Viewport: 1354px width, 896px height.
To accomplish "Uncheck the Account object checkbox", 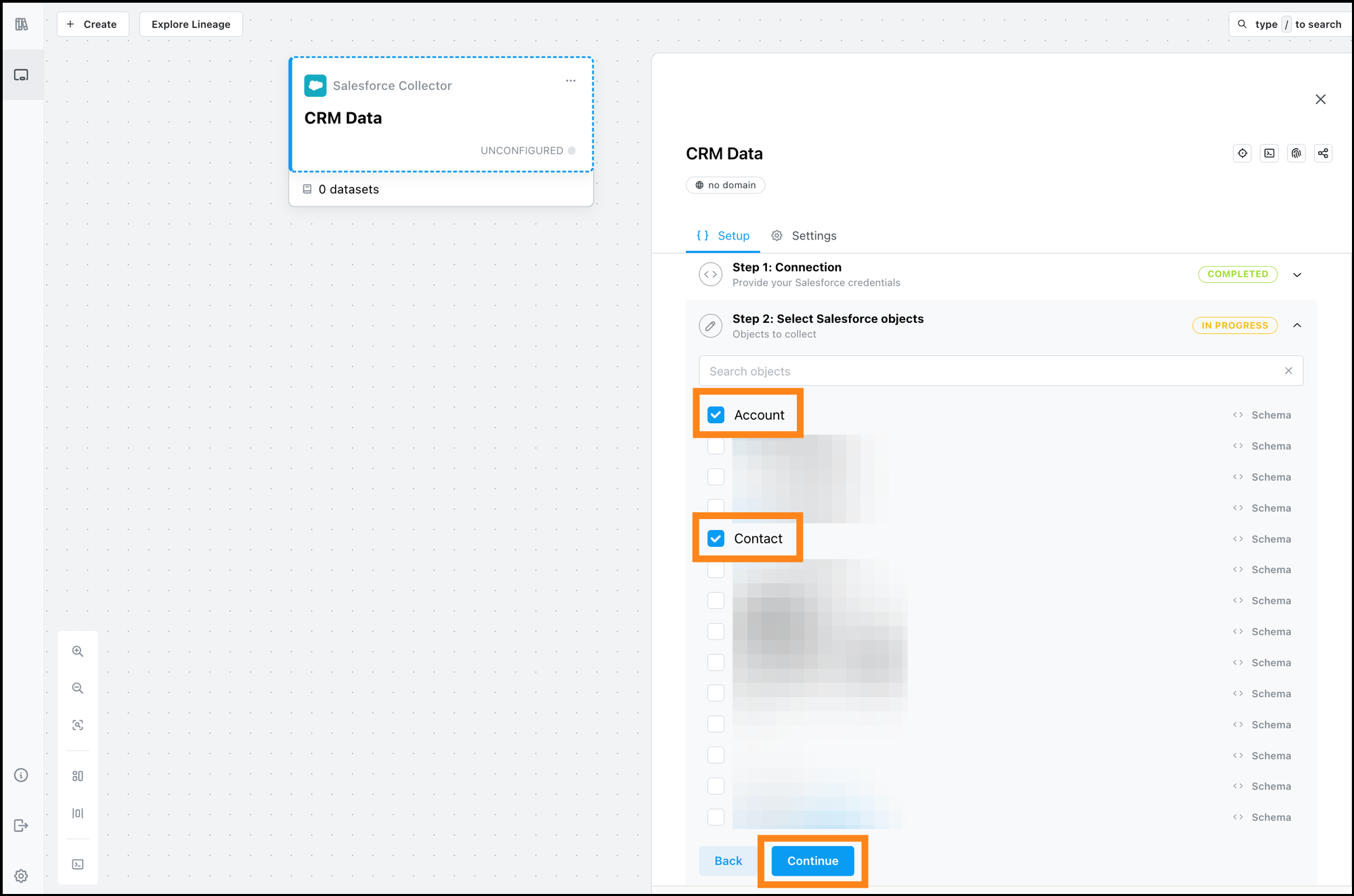I will 716,415.
